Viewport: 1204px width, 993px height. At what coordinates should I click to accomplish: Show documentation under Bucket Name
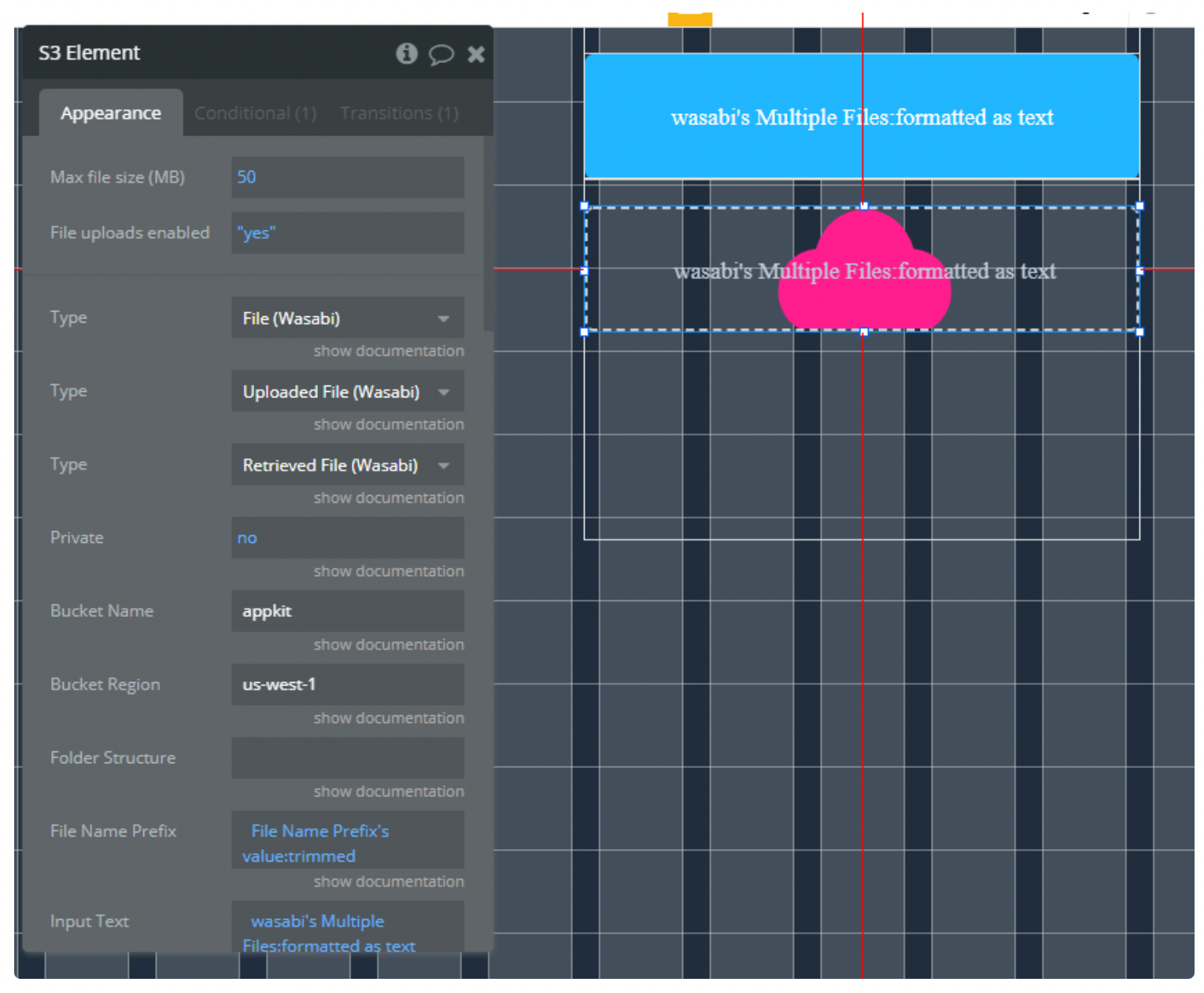pyautogui.click(x=389, y=644)
